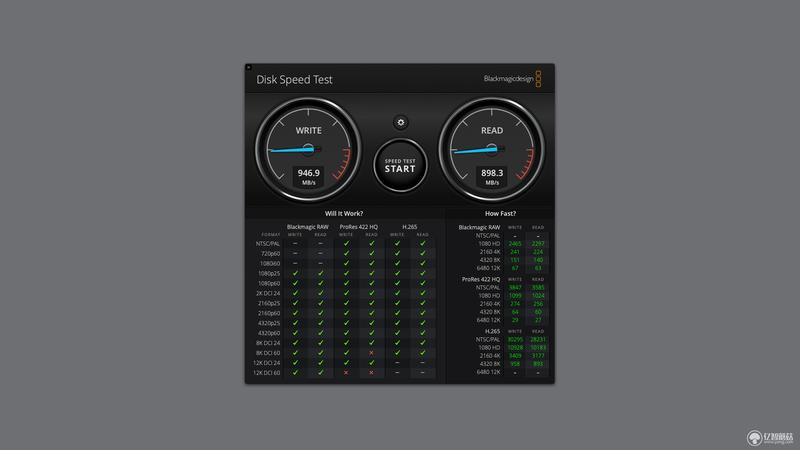The height and width of the screenshot is (450, 800).
Task: Click the H.265 write dash in 12K DCI 24 row
Action: point(397,363)
